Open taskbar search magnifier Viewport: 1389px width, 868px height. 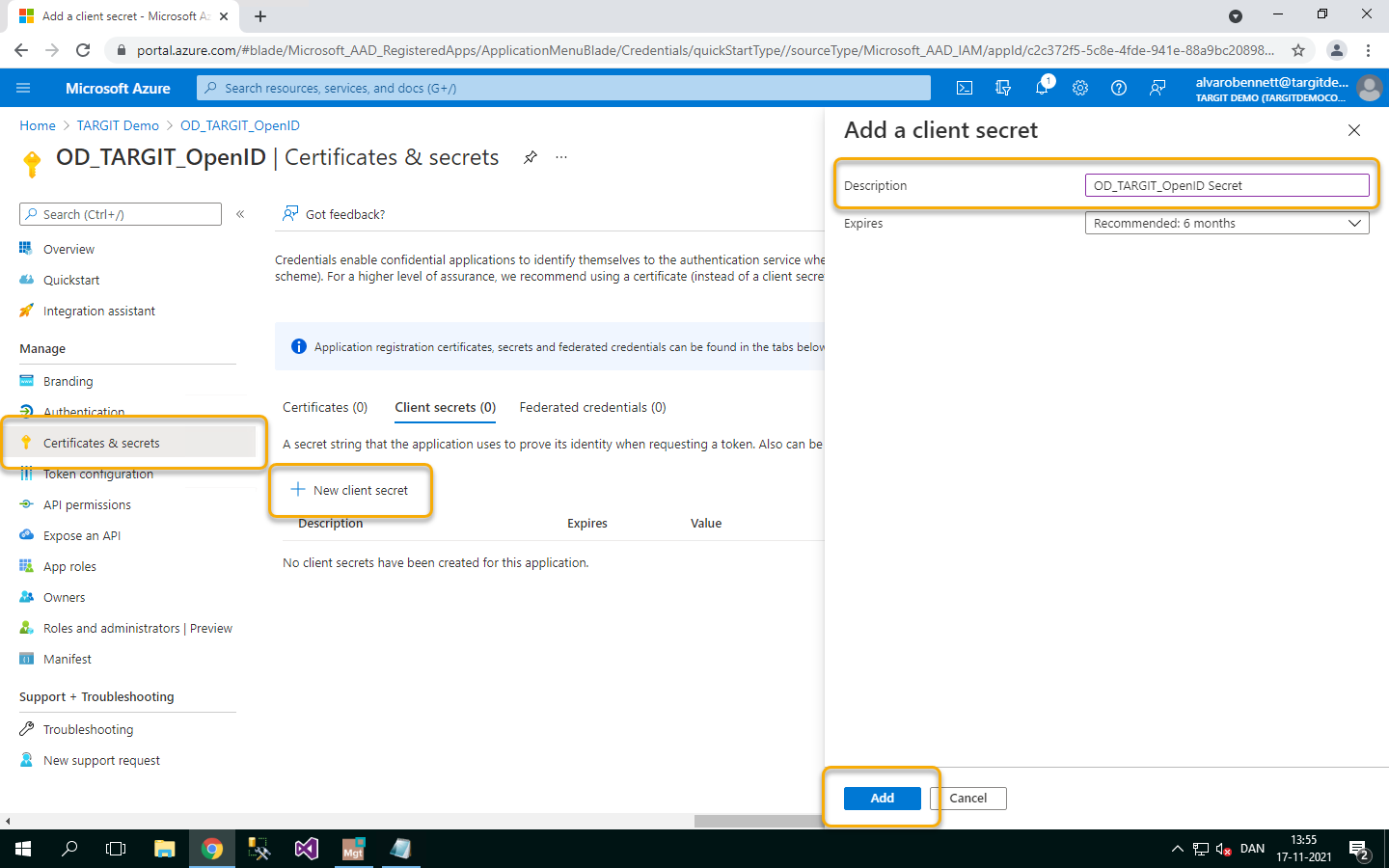69,849
